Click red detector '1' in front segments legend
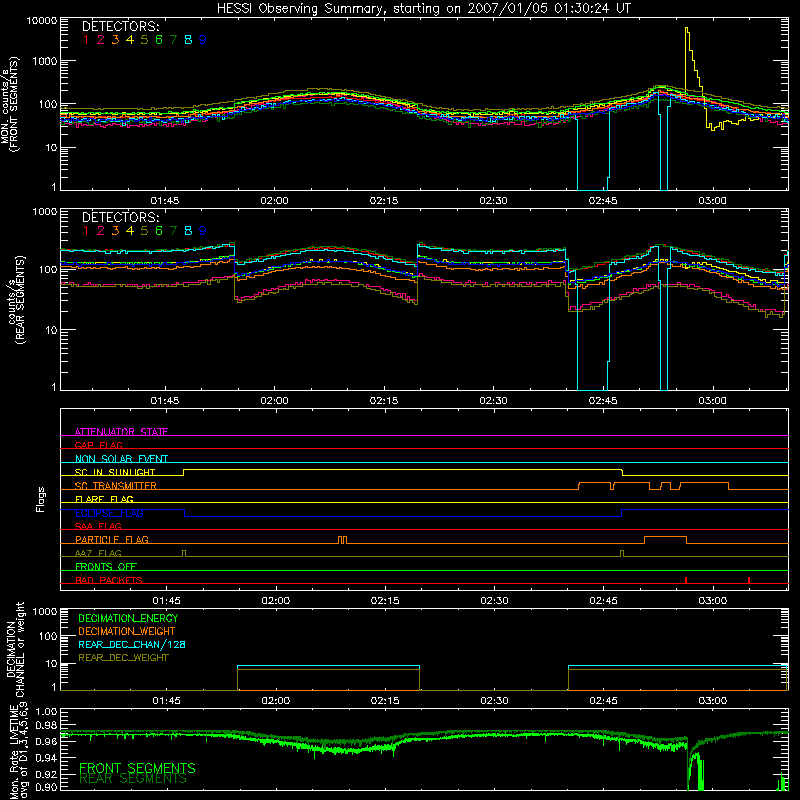The image size is (800, 800). pyautogui.click(x=86, y=40)
